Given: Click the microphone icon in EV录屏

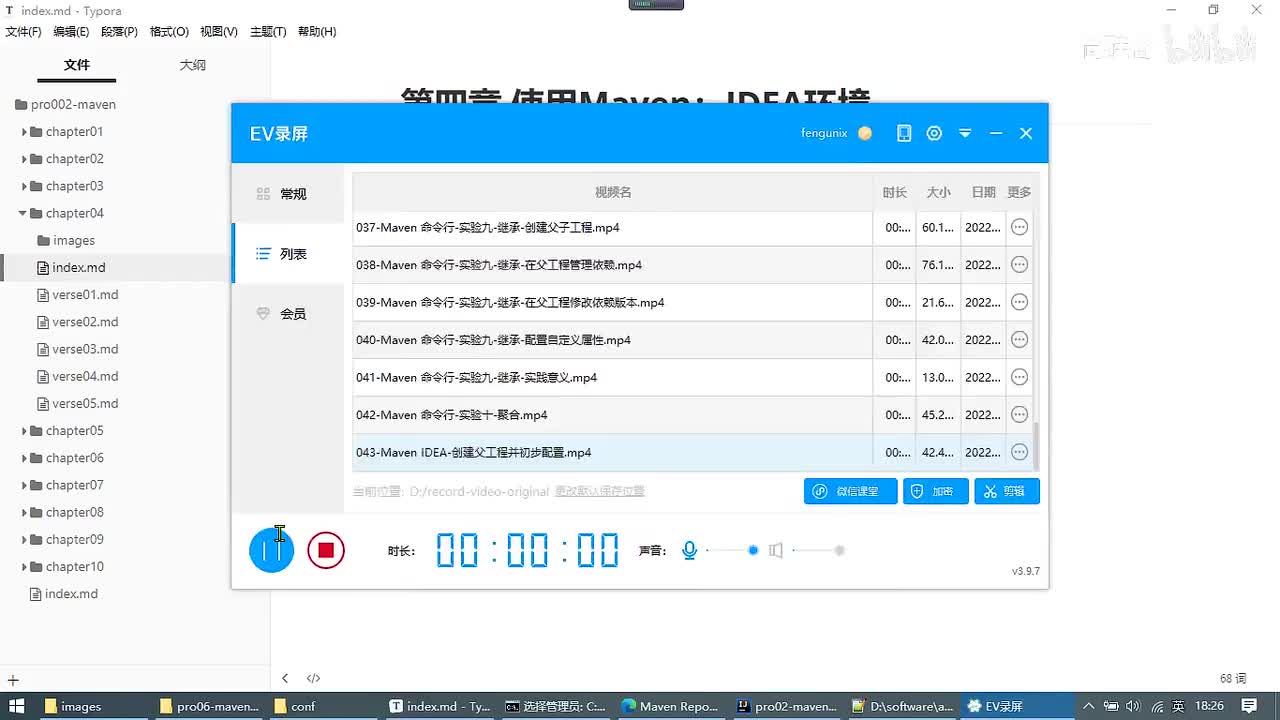Looking at the screenshot, I should pos(689,550).
